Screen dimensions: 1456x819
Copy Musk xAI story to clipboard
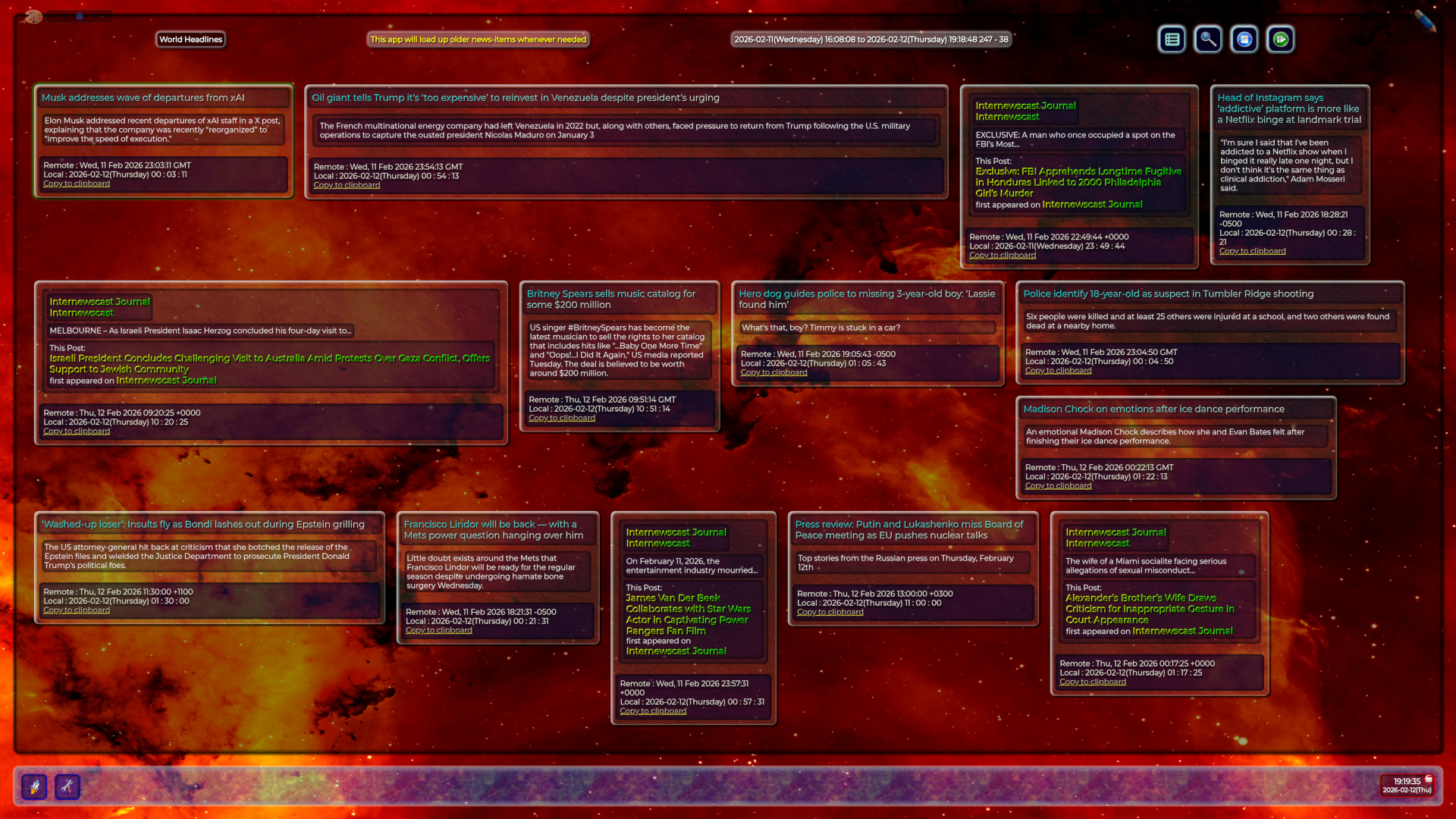(77, 184)
